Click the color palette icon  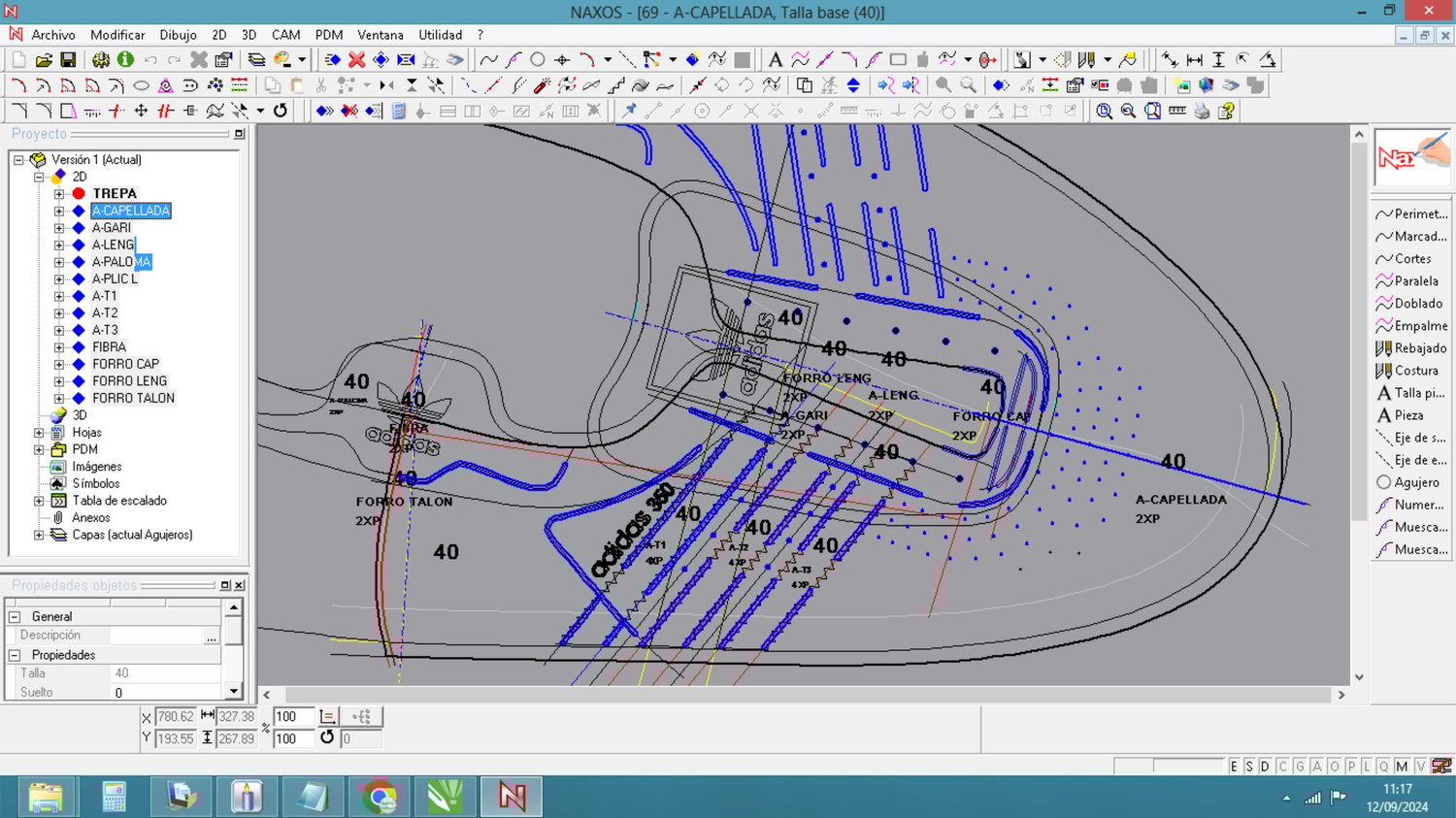tap(282, 60)
